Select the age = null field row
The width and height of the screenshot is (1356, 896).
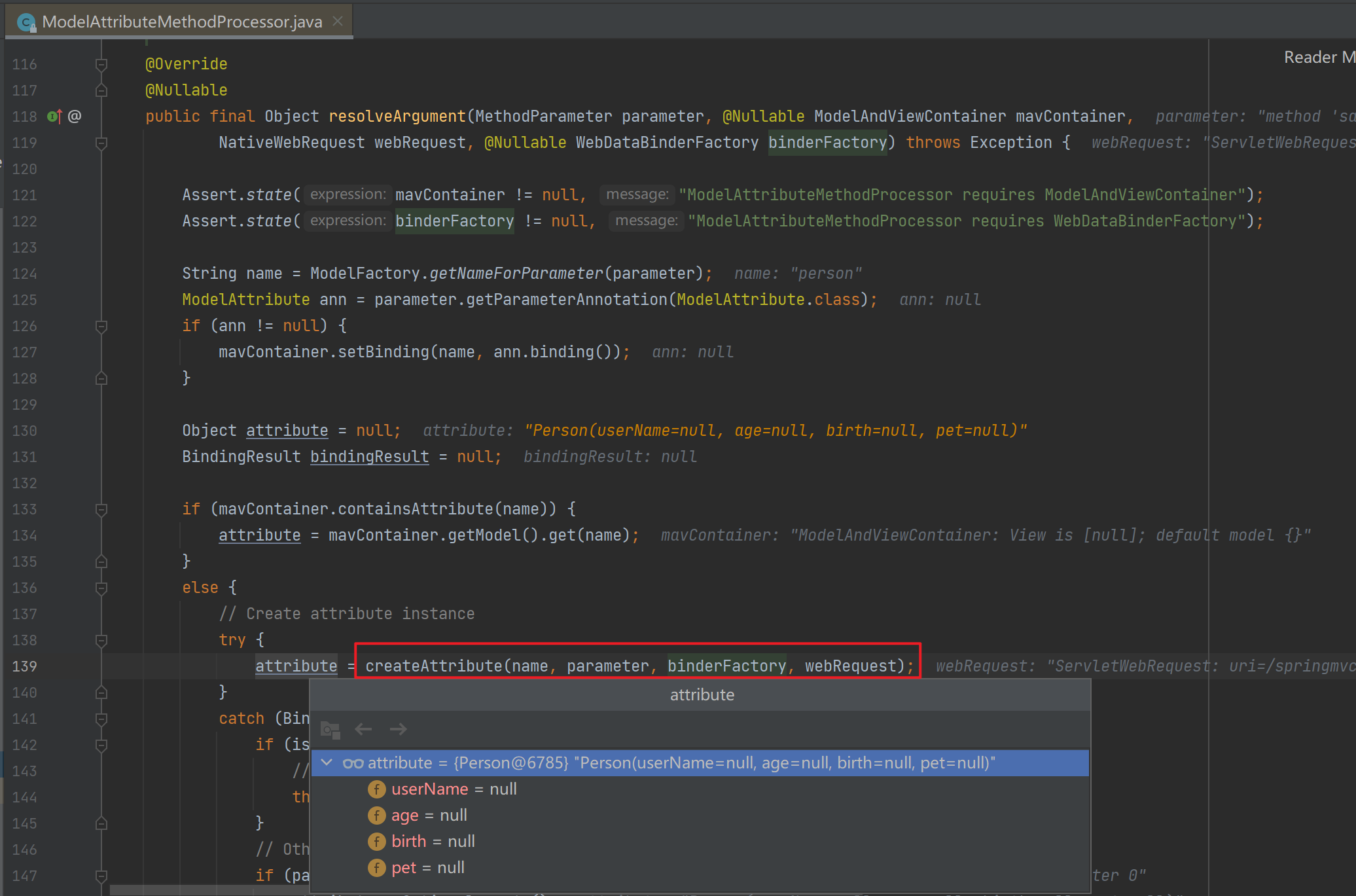click(429, 815)
